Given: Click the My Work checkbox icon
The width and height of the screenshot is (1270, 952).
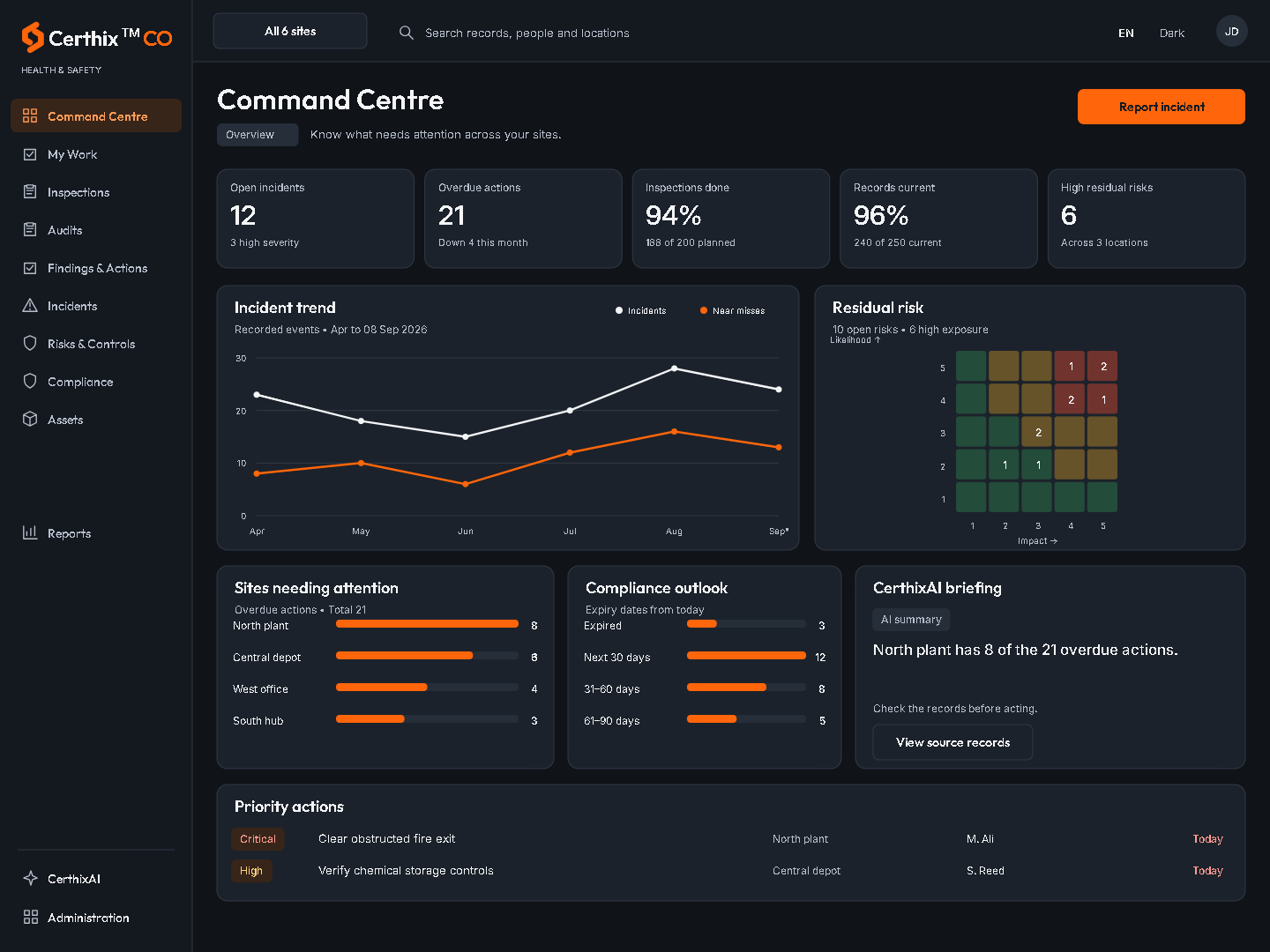Looking at the screenshot, I should (30, 154).
